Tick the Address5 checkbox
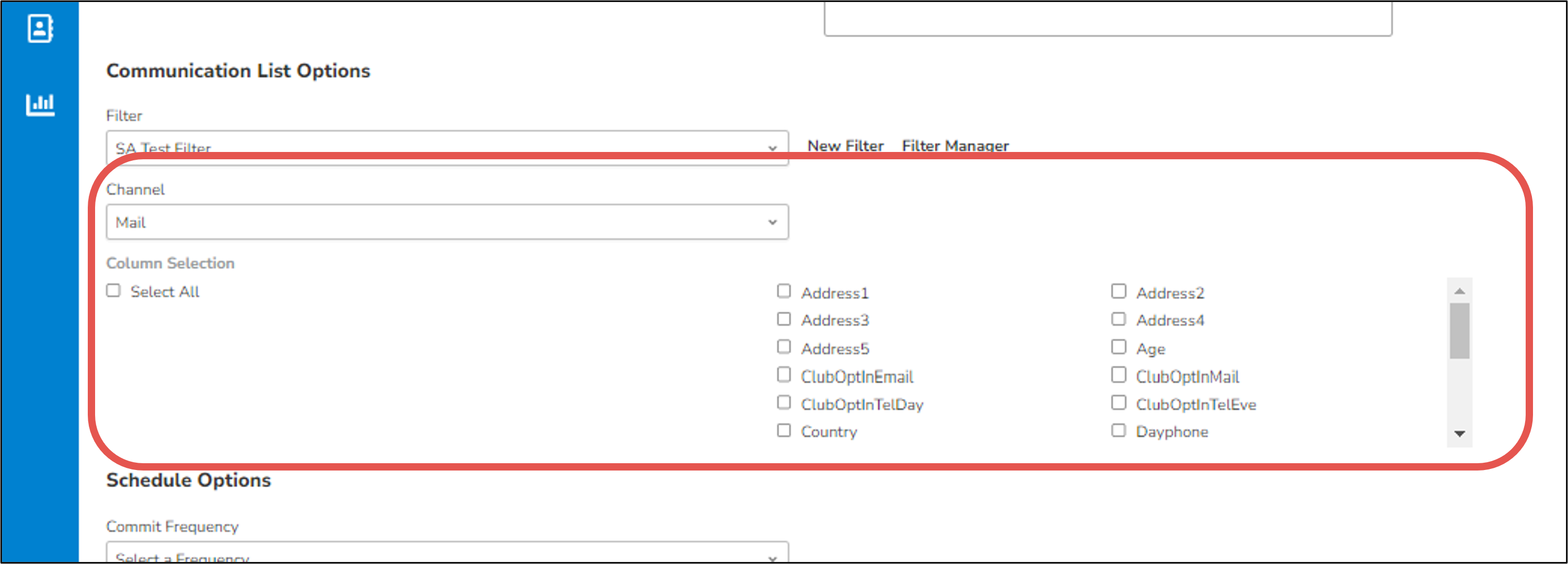Viewport: 1568px width, 564px height. click(784, 347)
